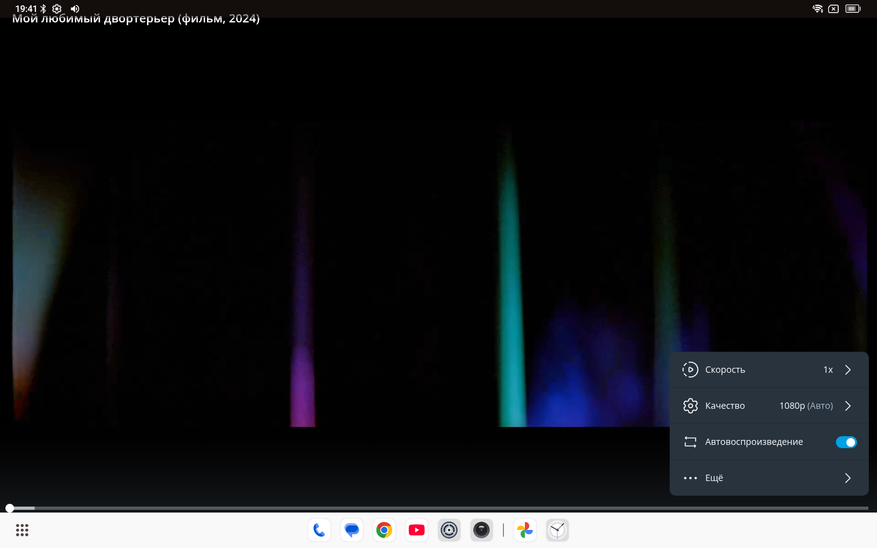
Task: Select the Ещё menu entry
Action: point(714,478)
